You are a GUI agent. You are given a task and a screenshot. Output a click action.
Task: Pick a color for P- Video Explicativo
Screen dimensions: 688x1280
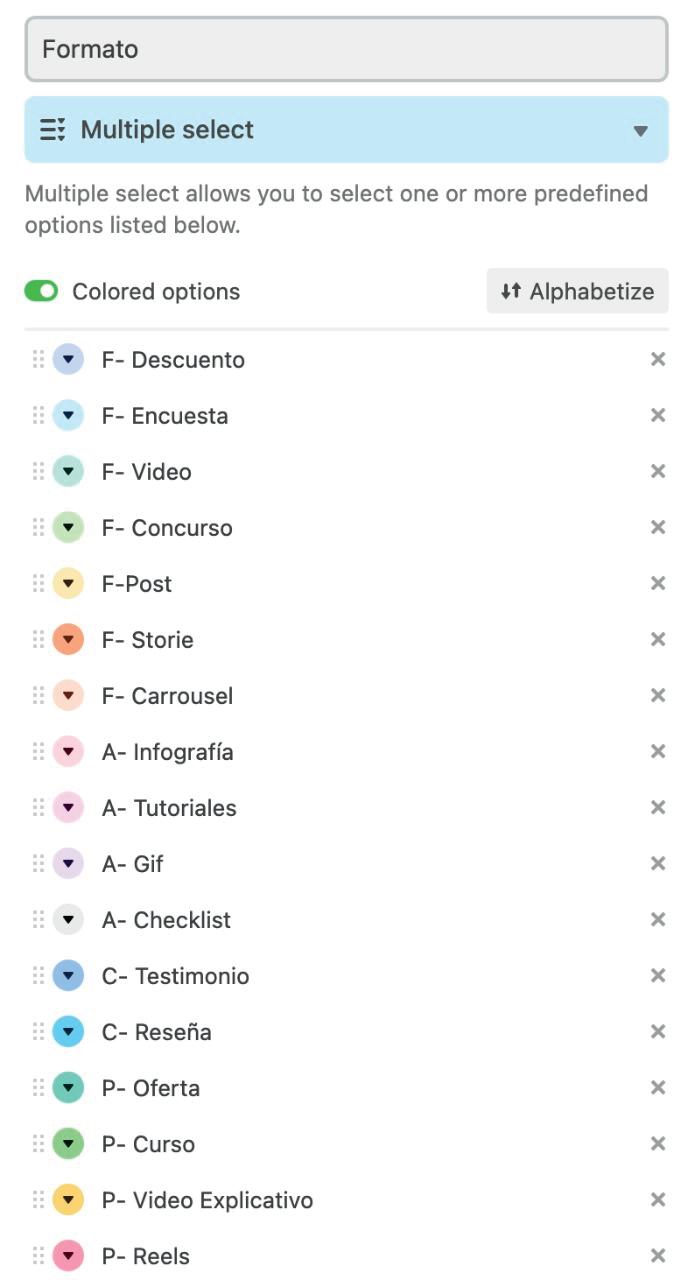[x=68, y=1200]
